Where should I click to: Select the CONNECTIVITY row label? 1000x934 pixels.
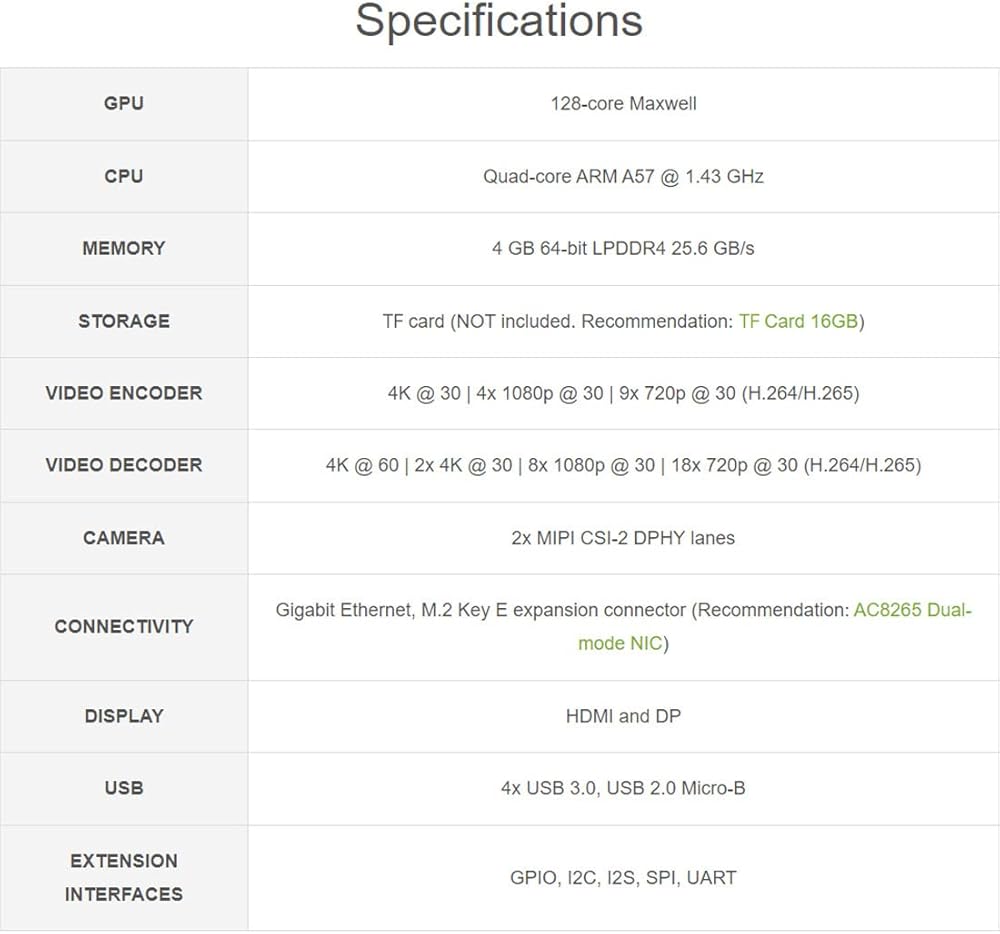[x=124, y=626]
